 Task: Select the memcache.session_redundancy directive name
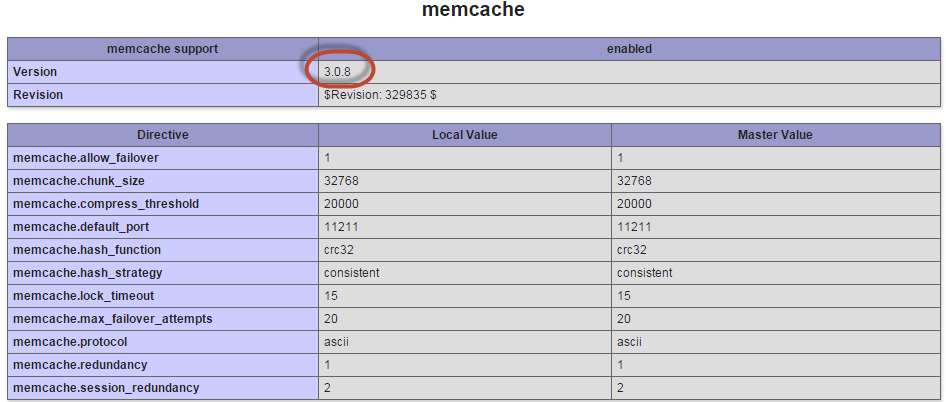click(x=106, y=388)
